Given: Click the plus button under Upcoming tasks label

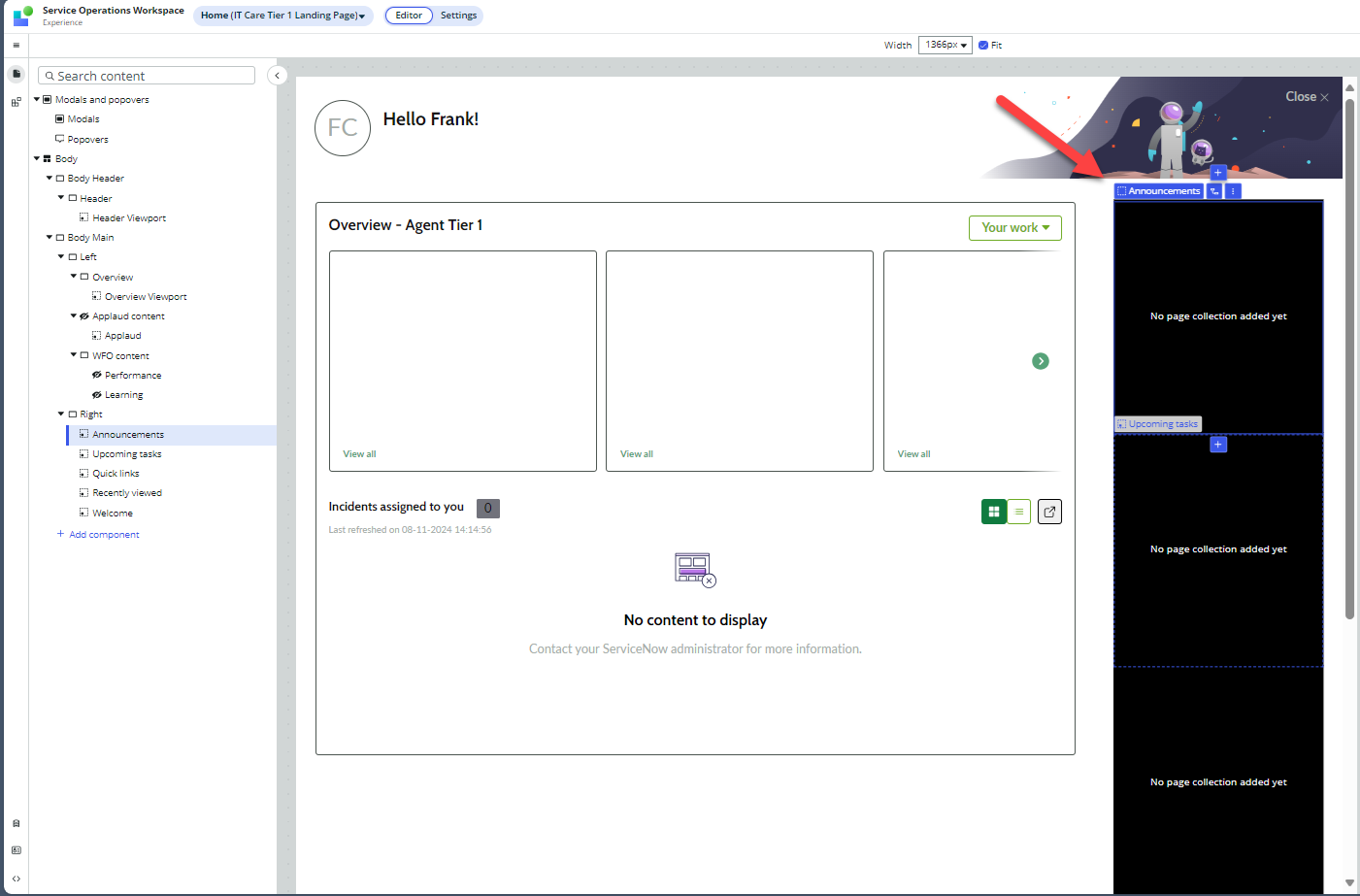Looking at the screenshot, I should point(1218,445).
